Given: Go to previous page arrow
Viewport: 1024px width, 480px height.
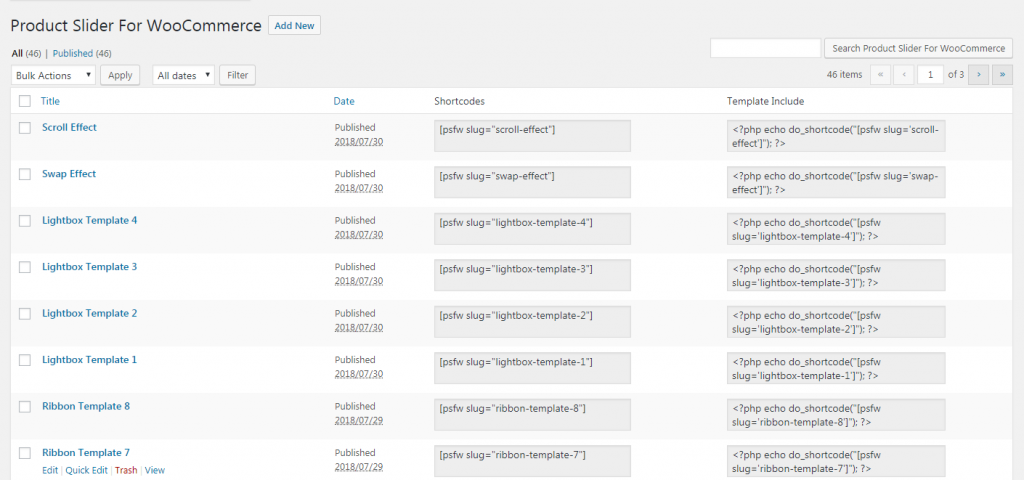Looking at the screenshot, I should 904,75.
